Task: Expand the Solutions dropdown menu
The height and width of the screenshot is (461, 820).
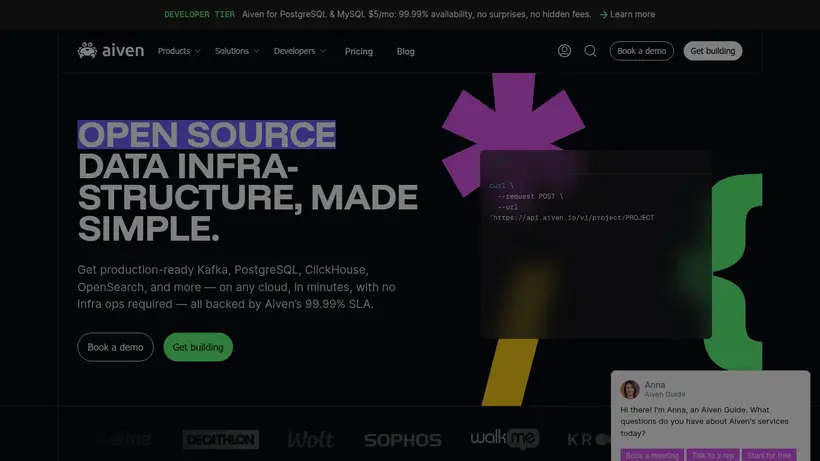Action: [237, 51]
